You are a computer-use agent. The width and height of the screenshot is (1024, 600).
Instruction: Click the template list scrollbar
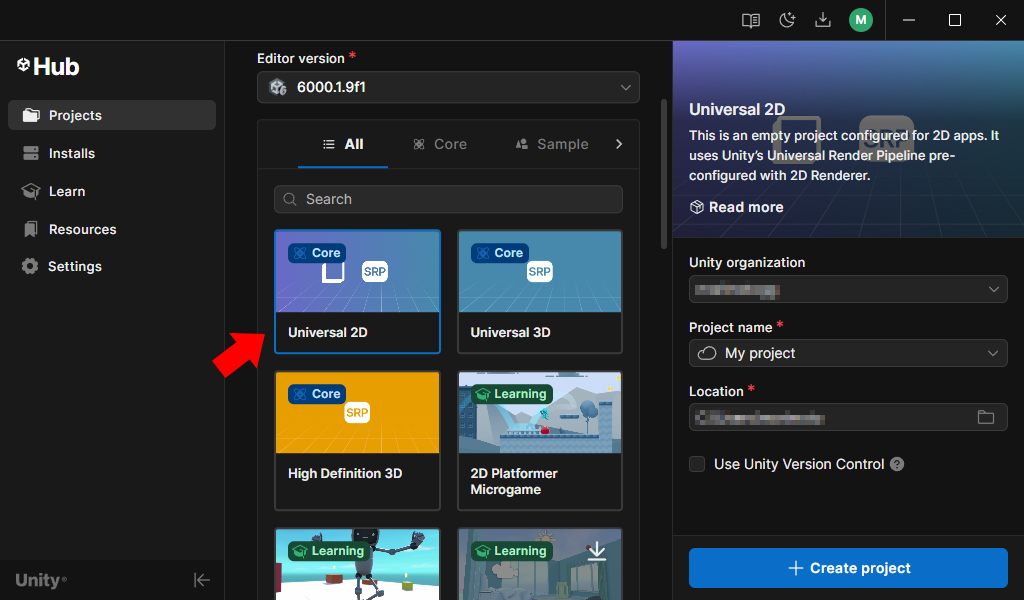[664, 174]
